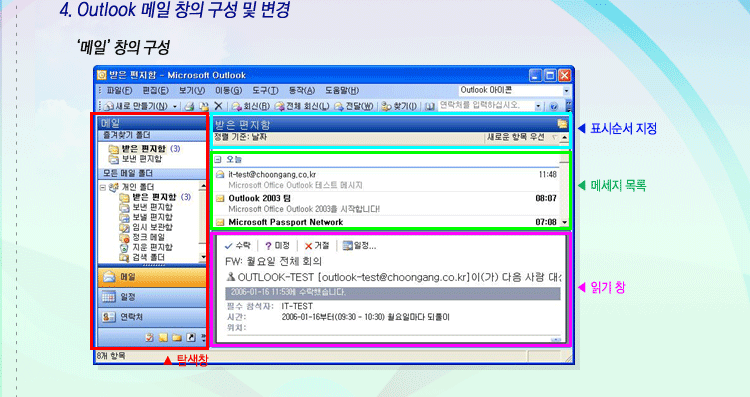Click the 거절 decline button
Image resolution: width=750 pixels, height=397 pixels.
click(x=317, y=246)
